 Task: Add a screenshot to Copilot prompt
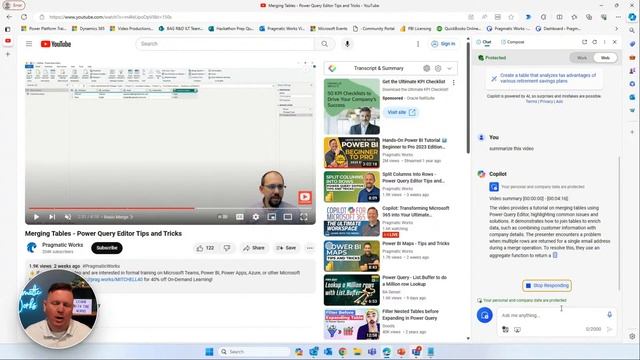517,329
